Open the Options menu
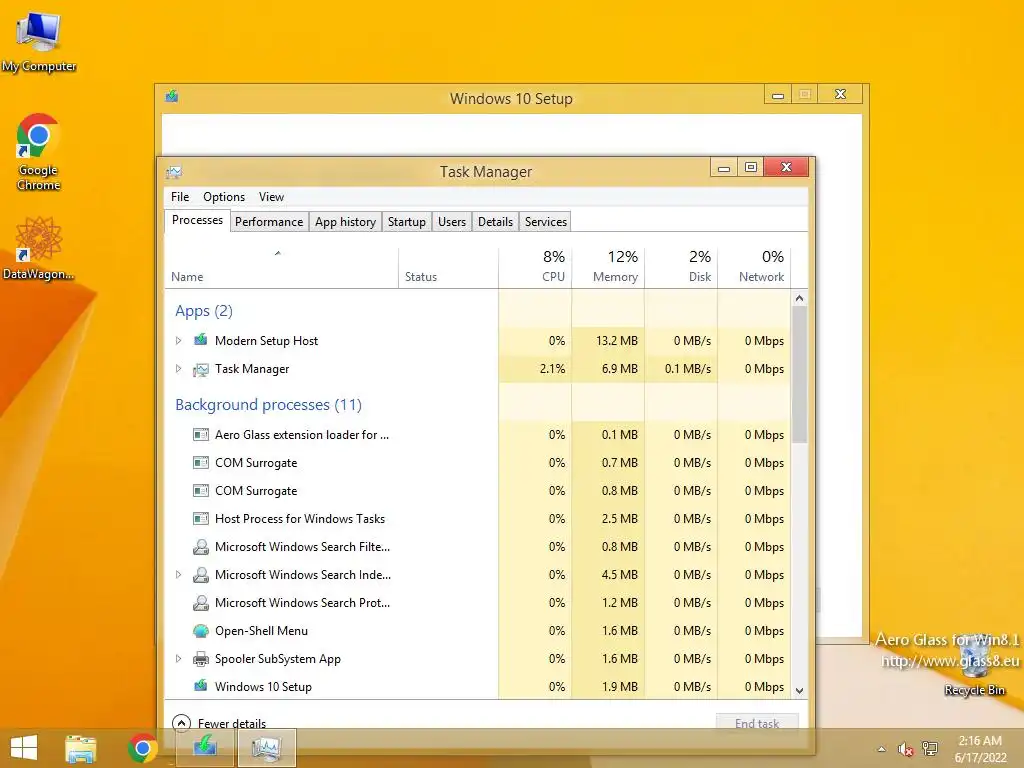Viewport: 1024px width, 768px height. (x=224, y=197)
